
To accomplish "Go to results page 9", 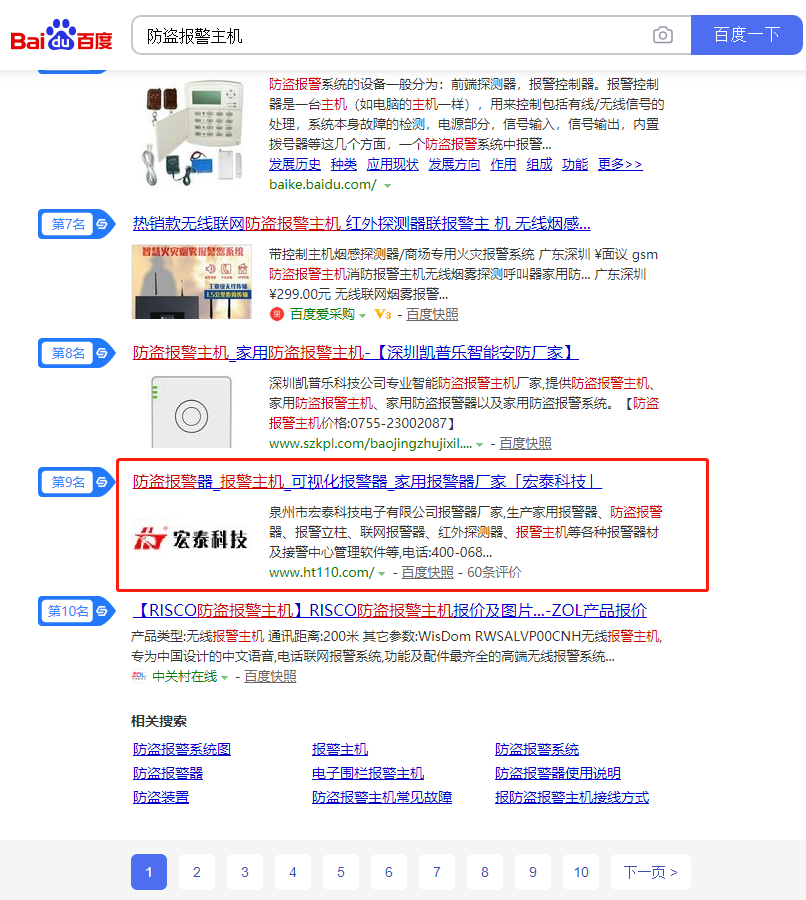I will click(x=533, y=872).
